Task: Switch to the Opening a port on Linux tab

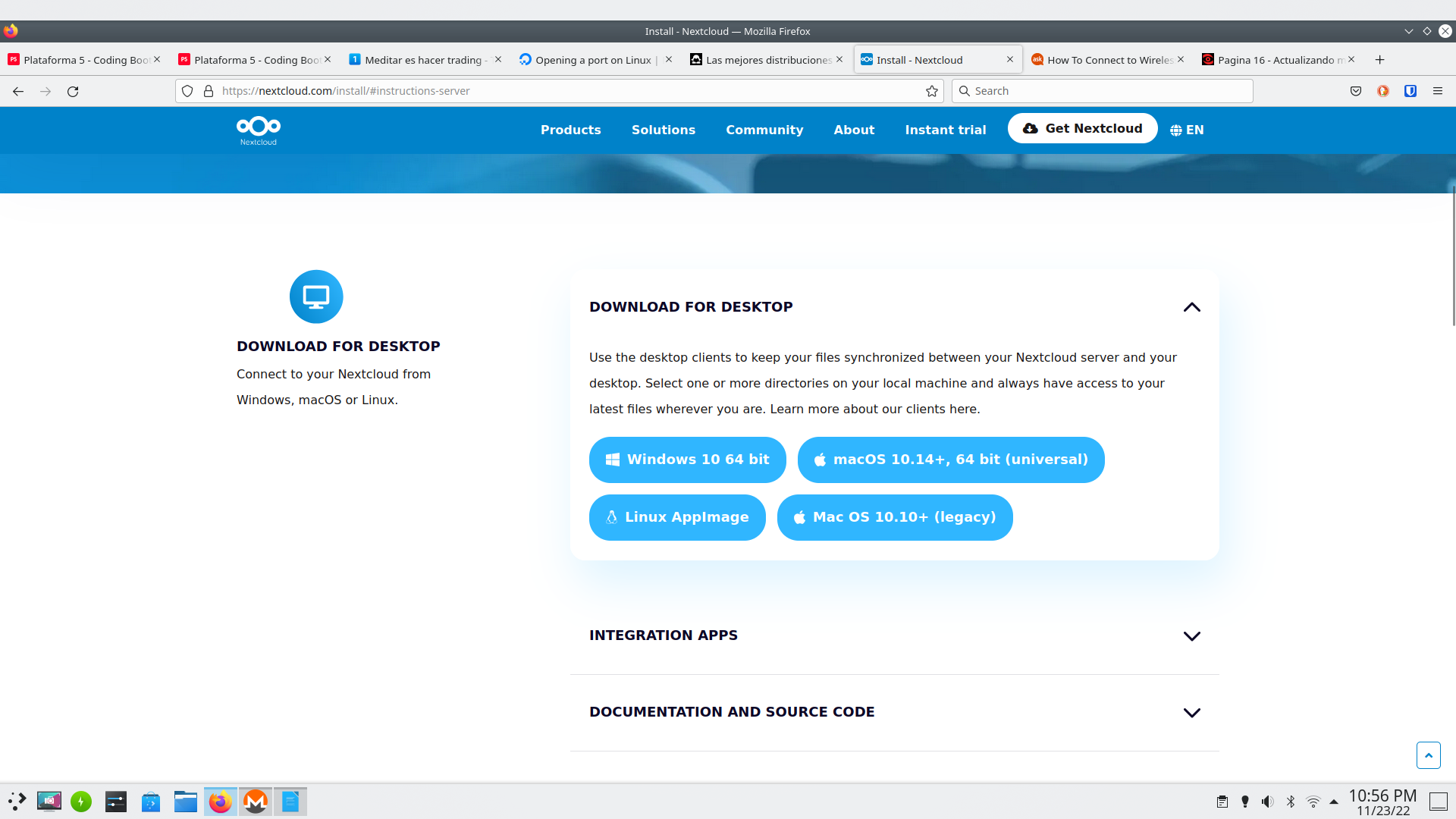Action: [x=592, y=60]
